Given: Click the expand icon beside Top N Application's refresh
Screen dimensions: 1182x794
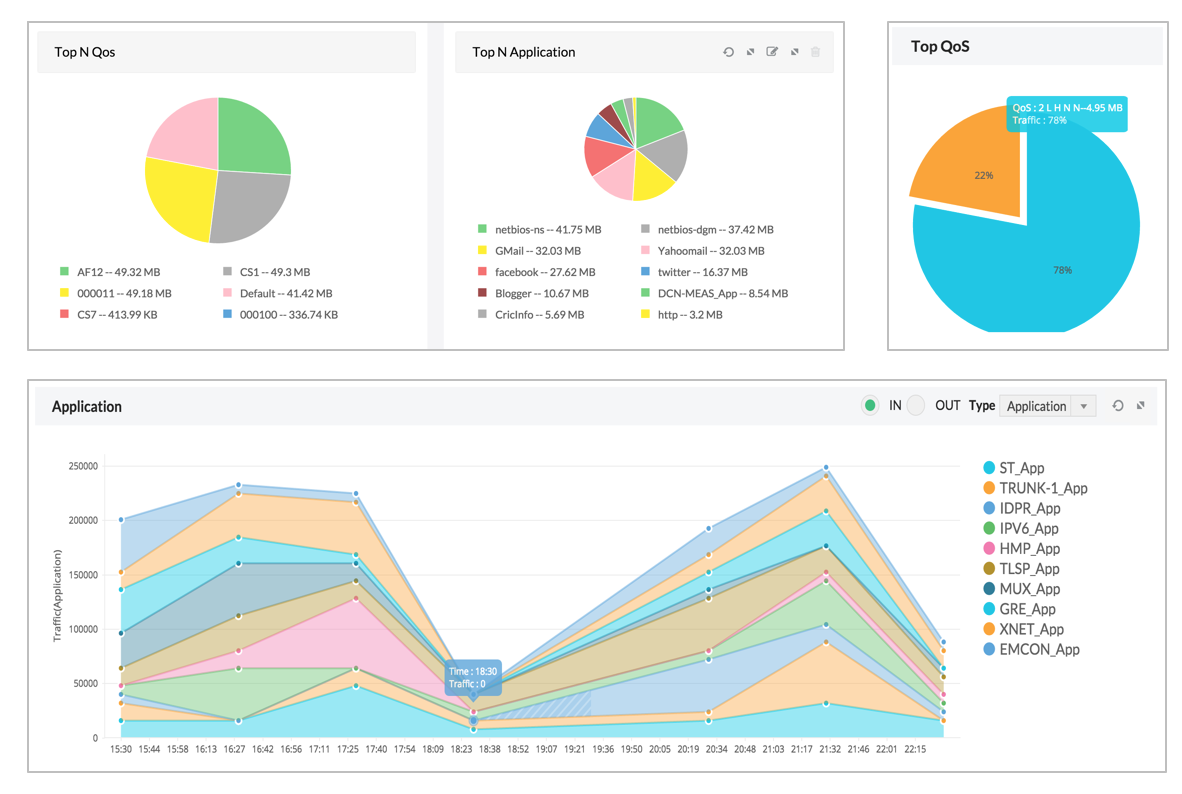Looking at the screenshot, I should [x=750, y=52].
